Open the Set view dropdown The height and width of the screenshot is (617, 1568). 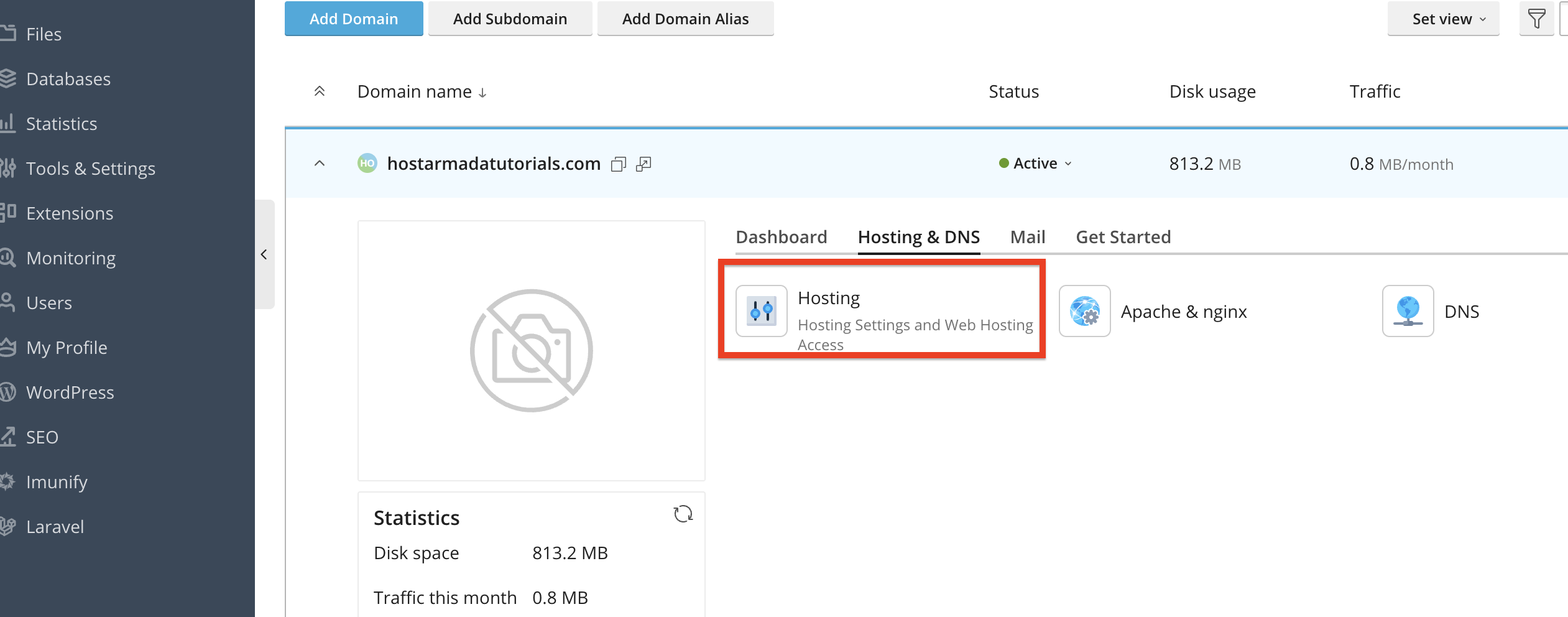pyautogui.click(x=1444, y=19)
